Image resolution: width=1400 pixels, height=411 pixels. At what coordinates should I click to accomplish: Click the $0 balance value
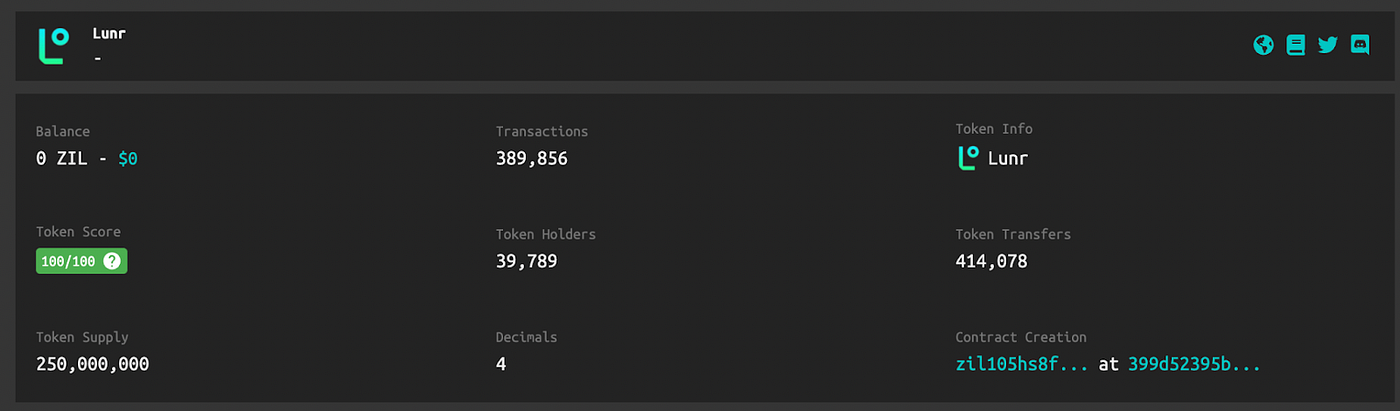(x=128, y=158)
